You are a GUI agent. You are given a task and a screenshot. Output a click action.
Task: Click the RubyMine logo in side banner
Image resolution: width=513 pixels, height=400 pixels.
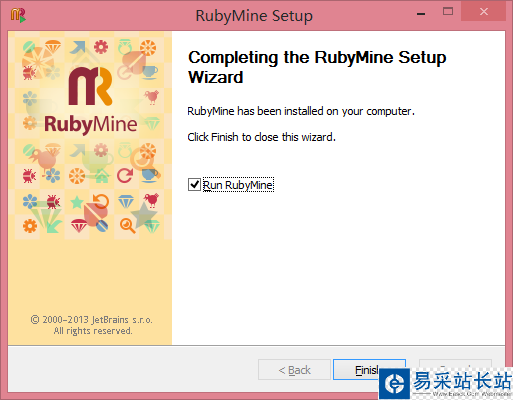pyautogui.click(x=91, y=100)
